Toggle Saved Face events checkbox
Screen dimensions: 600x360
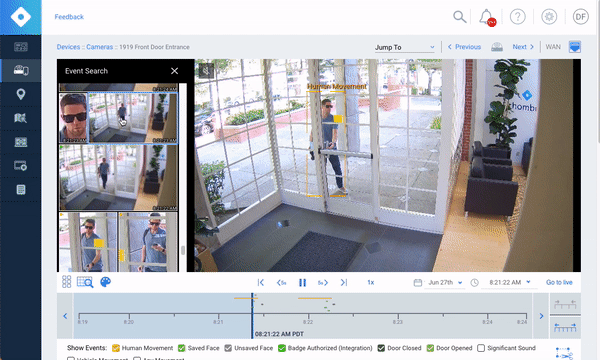[x=182, y=348]
